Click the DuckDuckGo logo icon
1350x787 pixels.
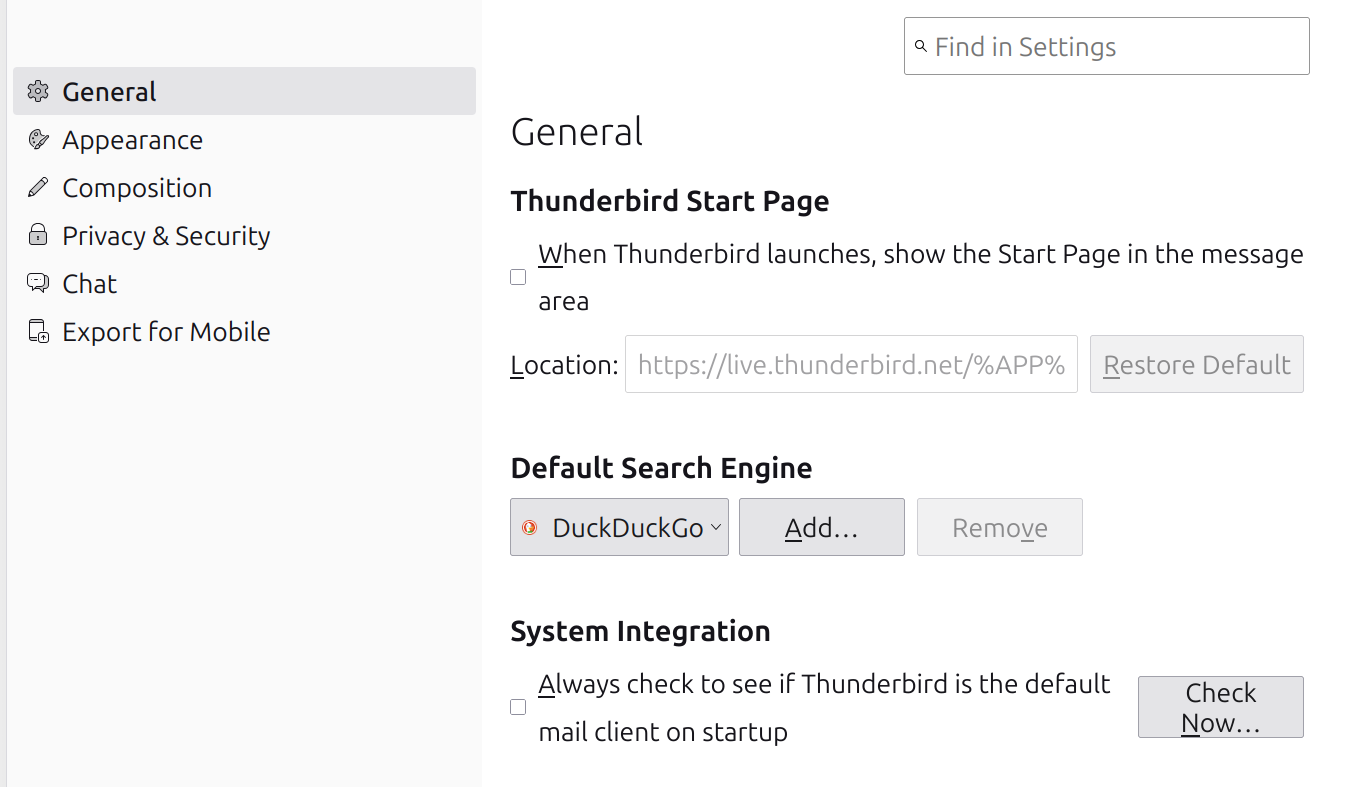click(530, 527)
